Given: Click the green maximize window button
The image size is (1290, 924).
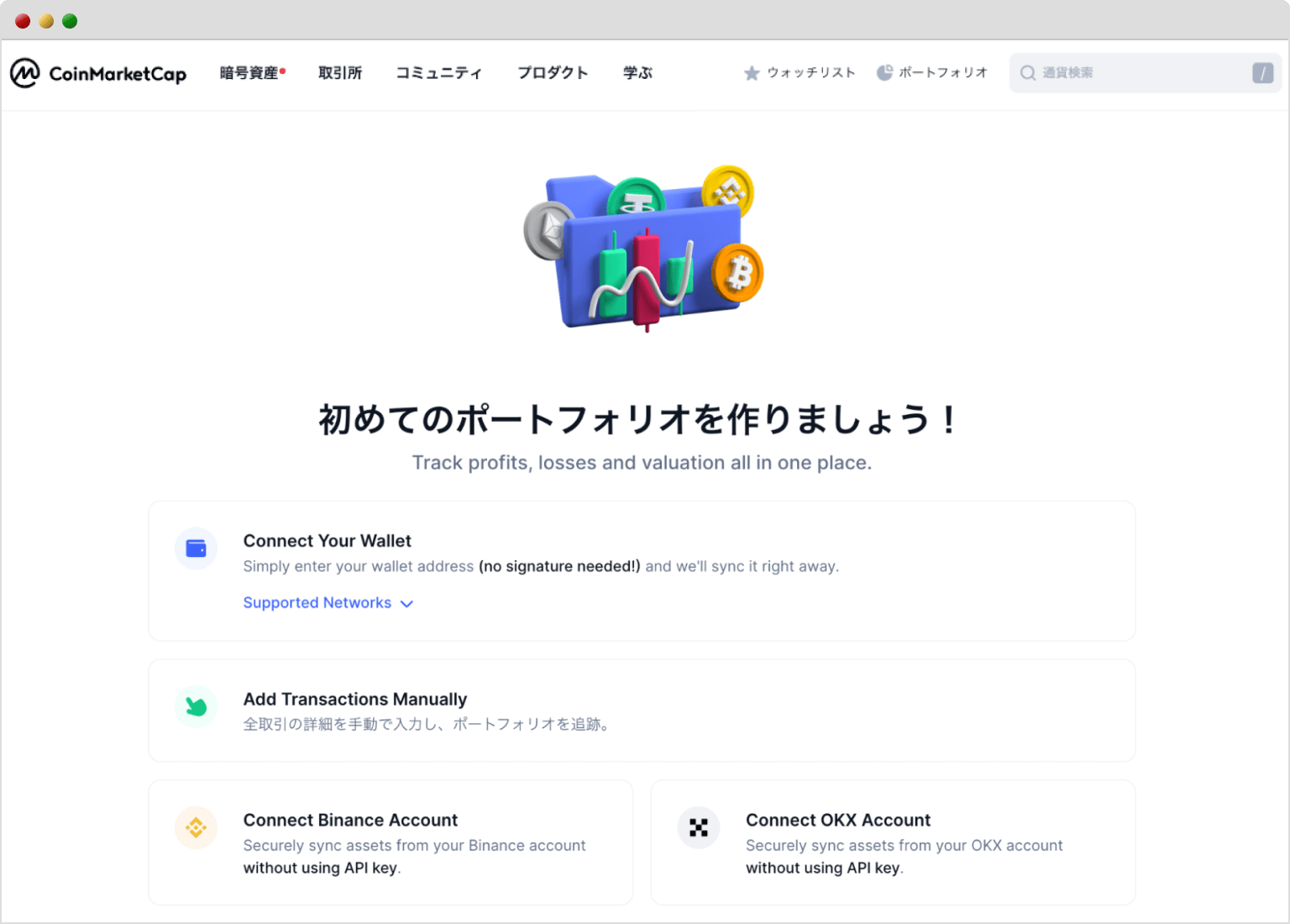Looking at the screenshot, I should point(70,21).
